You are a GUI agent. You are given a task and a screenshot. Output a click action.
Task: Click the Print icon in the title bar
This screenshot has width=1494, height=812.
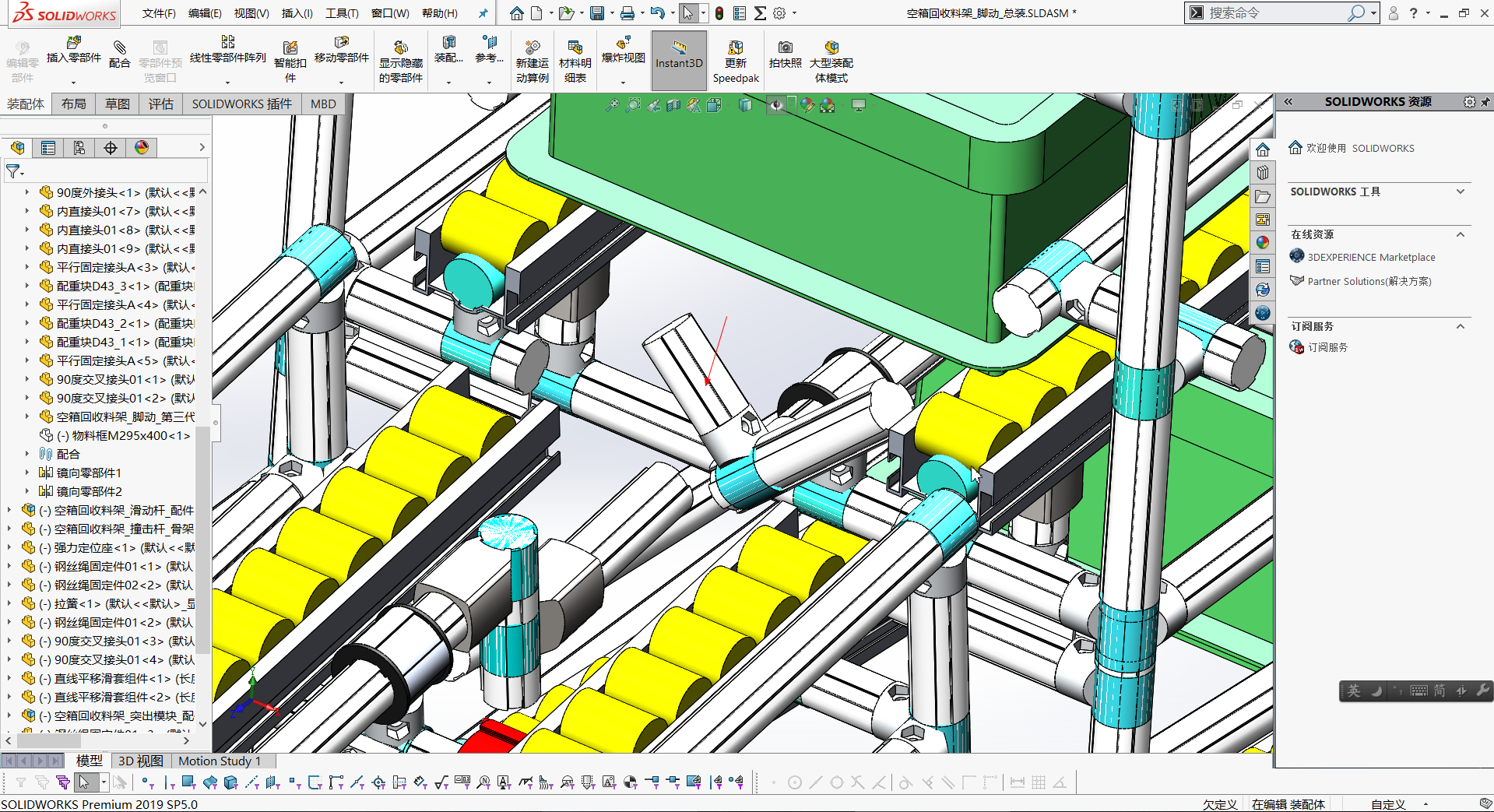tap(627, 13)
